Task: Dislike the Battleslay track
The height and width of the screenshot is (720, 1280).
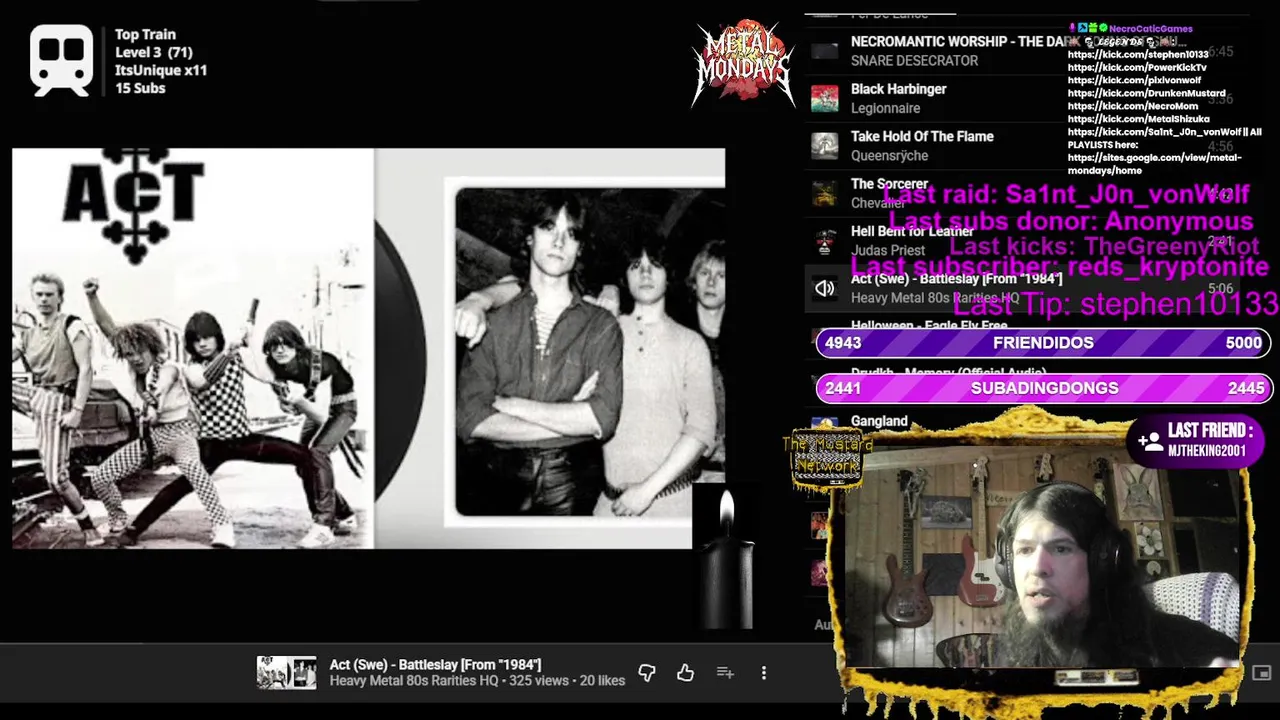Action: point(647,673)
